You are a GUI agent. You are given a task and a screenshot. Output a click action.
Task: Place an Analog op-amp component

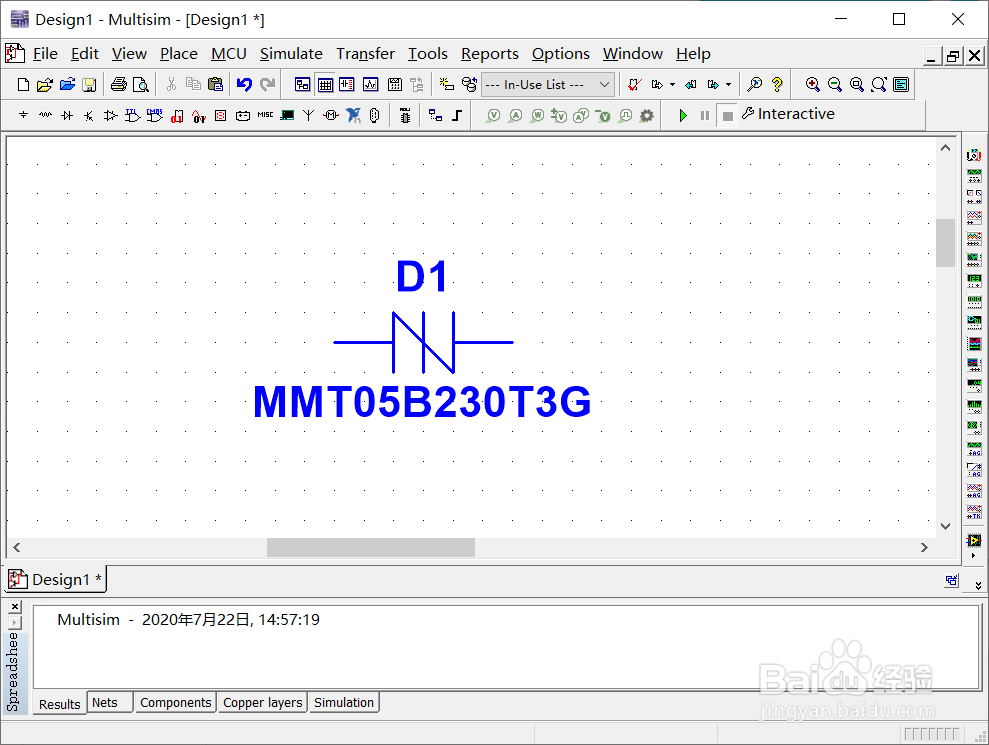(110, 115)
